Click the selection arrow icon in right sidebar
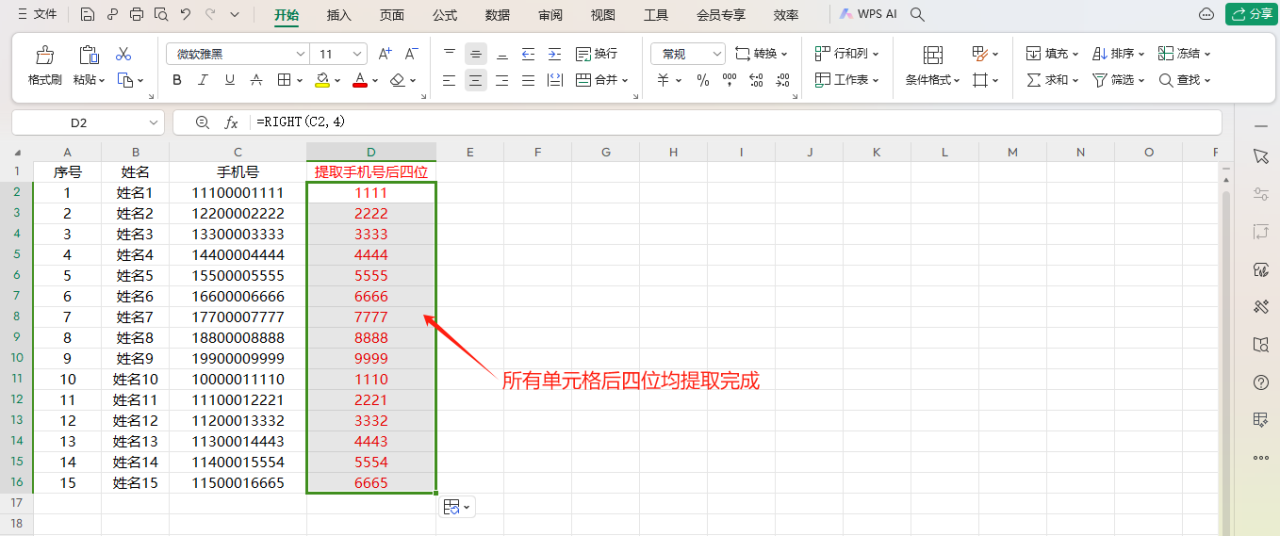This screenshot has height=536, width=1280. tap(1260, 157)
